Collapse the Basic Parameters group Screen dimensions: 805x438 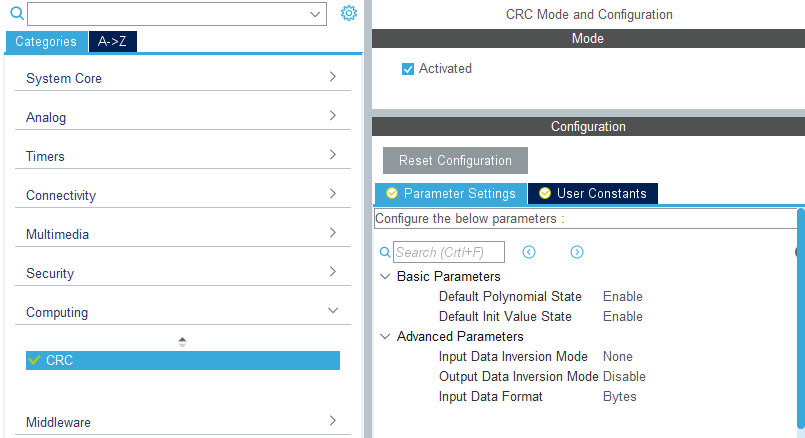point(386,276)
